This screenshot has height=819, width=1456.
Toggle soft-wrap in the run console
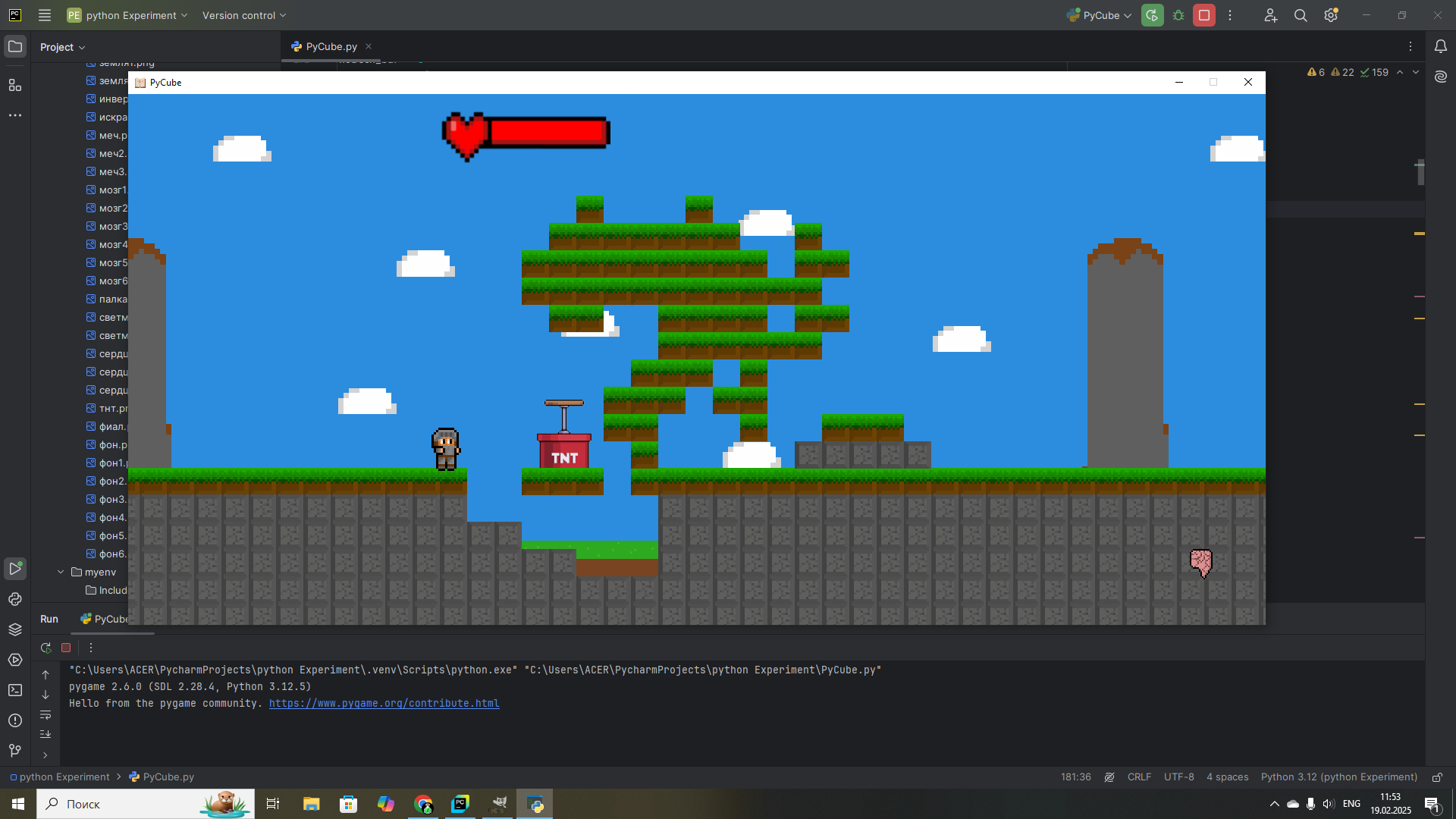tap(45, 715)
